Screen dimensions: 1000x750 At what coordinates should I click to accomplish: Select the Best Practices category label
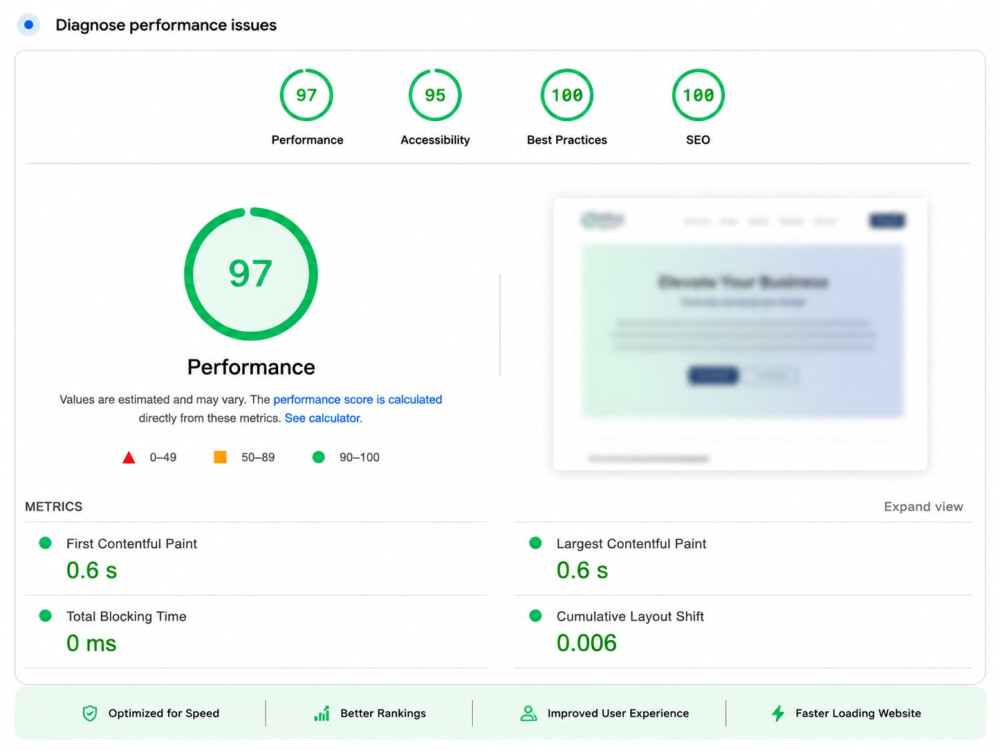pyautogui.click(x=567, y=140)
